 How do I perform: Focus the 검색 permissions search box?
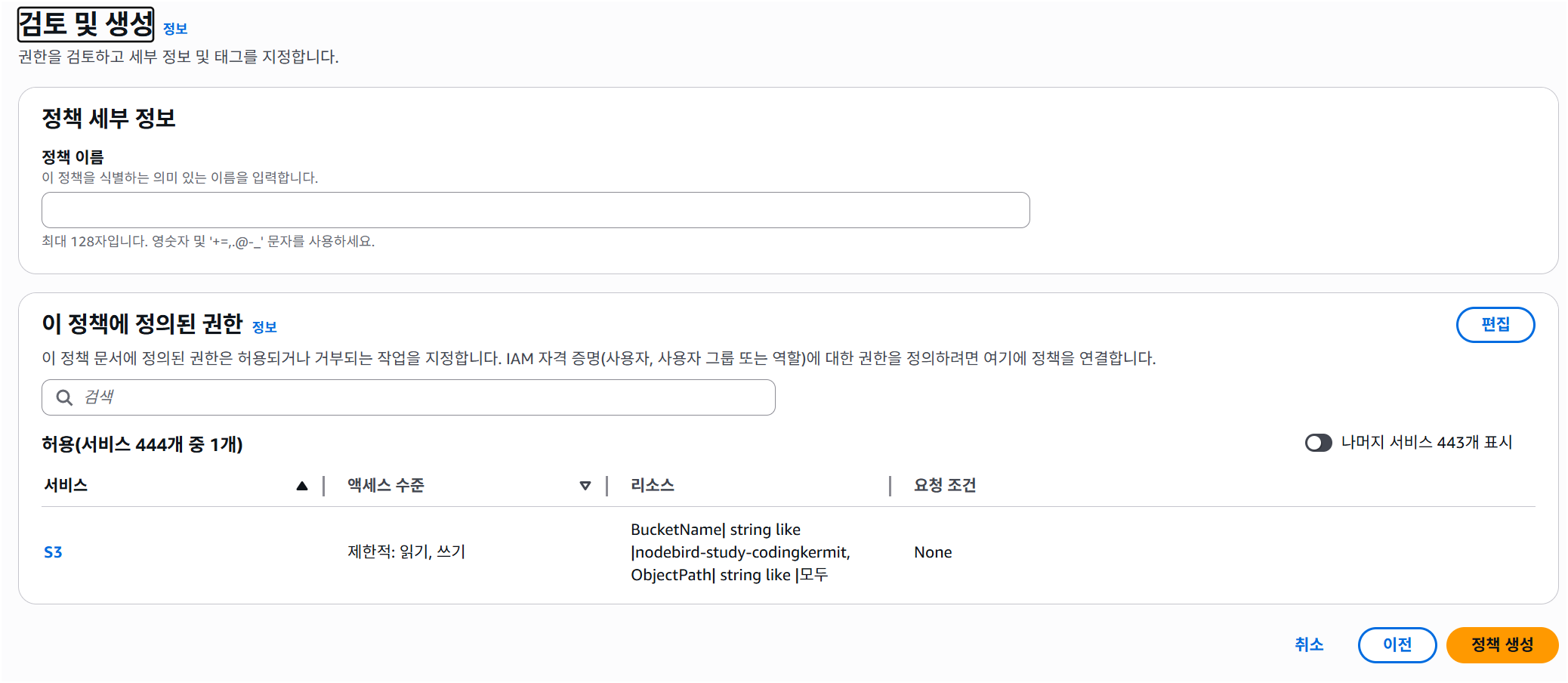[x=409, y=397]
